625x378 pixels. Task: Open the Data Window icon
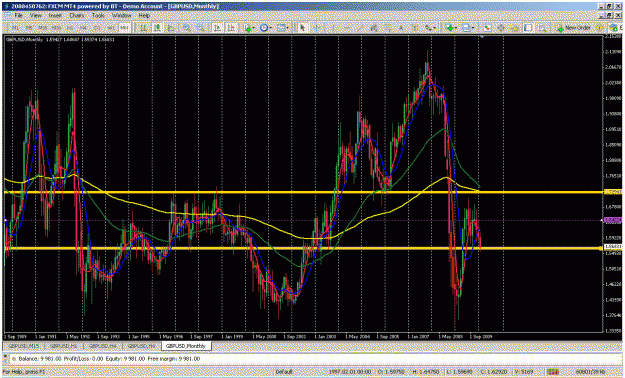(x=501, y=28)
